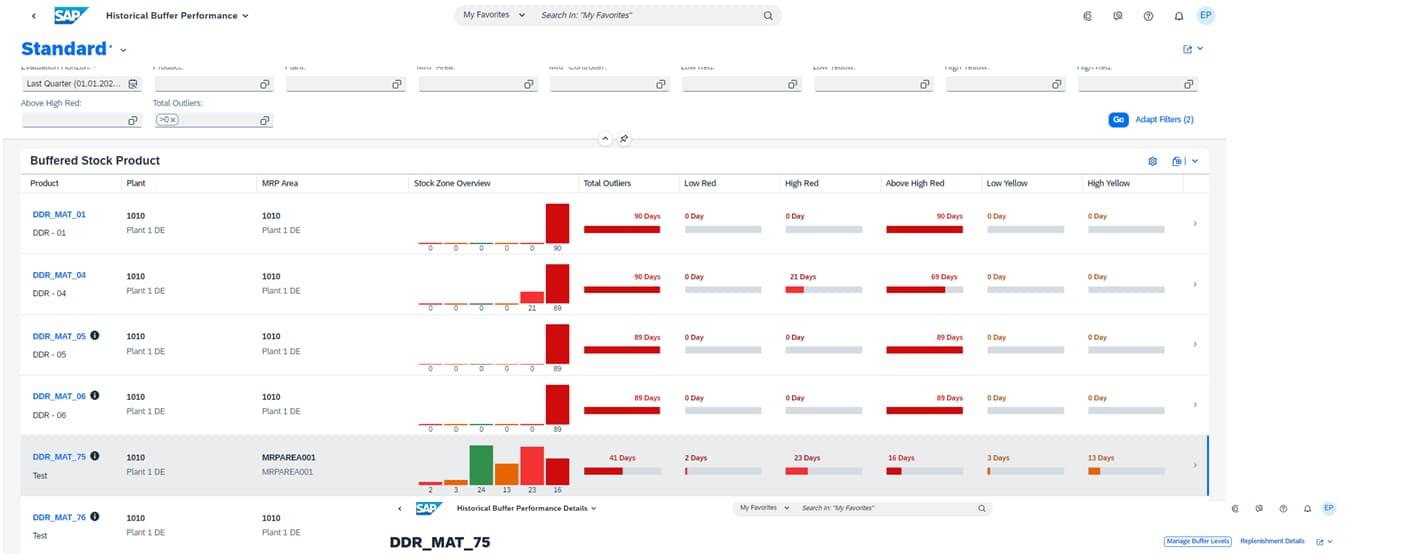Expand Historical Buffer Performance title dropdown
Viewport: 1422px width, 554px height.
tap(246, 16)
